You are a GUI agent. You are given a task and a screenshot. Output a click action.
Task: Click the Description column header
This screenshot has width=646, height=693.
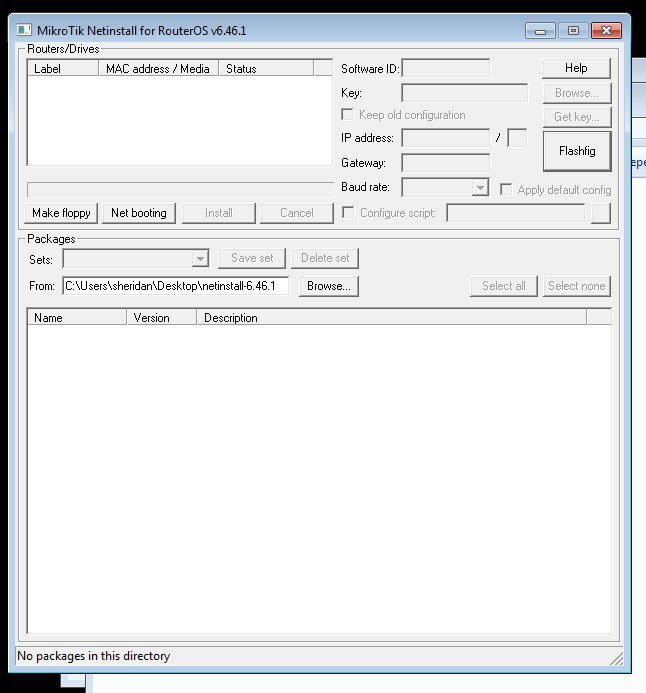[x=392, y=318]
